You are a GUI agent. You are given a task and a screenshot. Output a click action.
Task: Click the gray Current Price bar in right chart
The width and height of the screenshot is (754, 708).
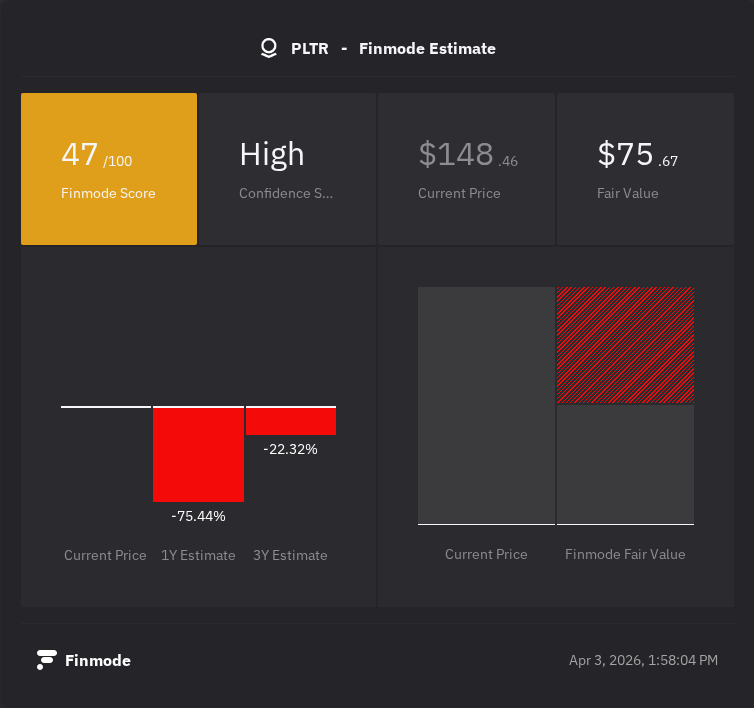[x=486, y=405]
